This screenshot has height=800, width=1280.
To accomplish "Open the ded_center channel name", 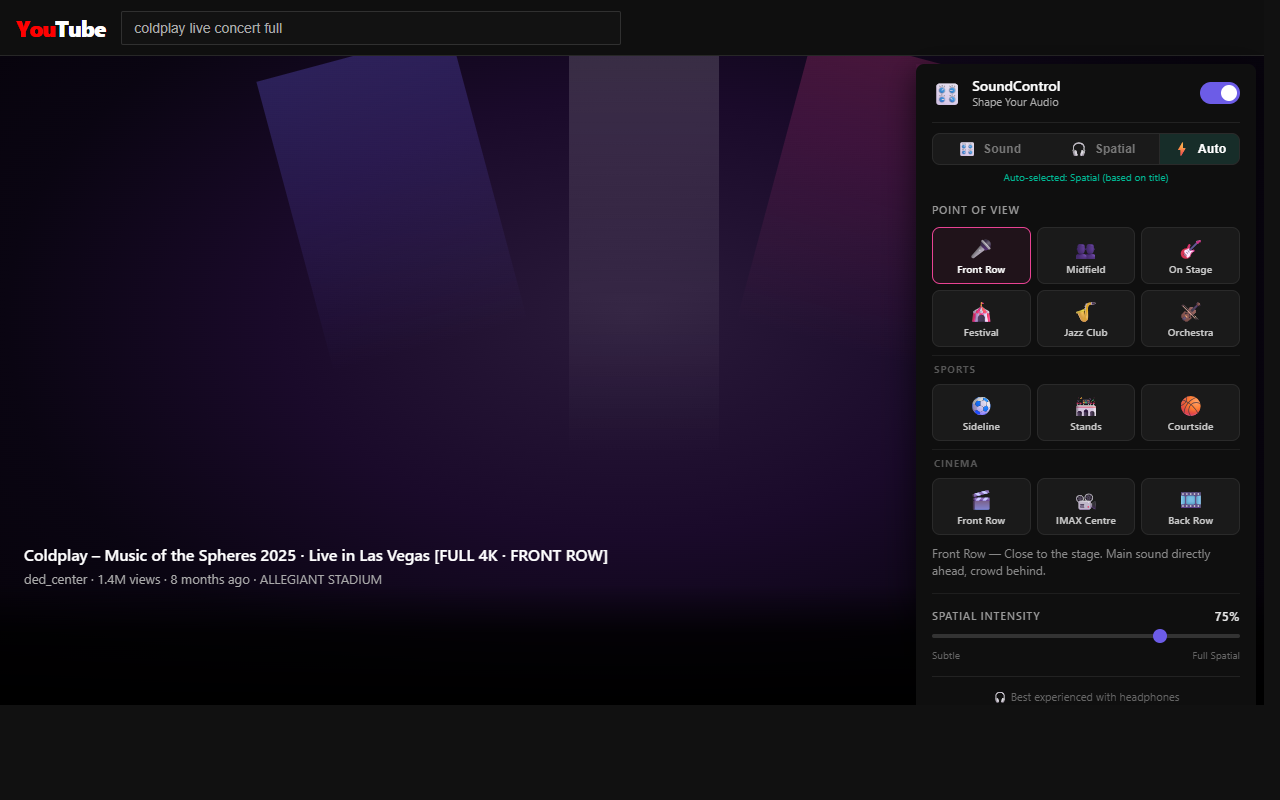I will (56, 579).
